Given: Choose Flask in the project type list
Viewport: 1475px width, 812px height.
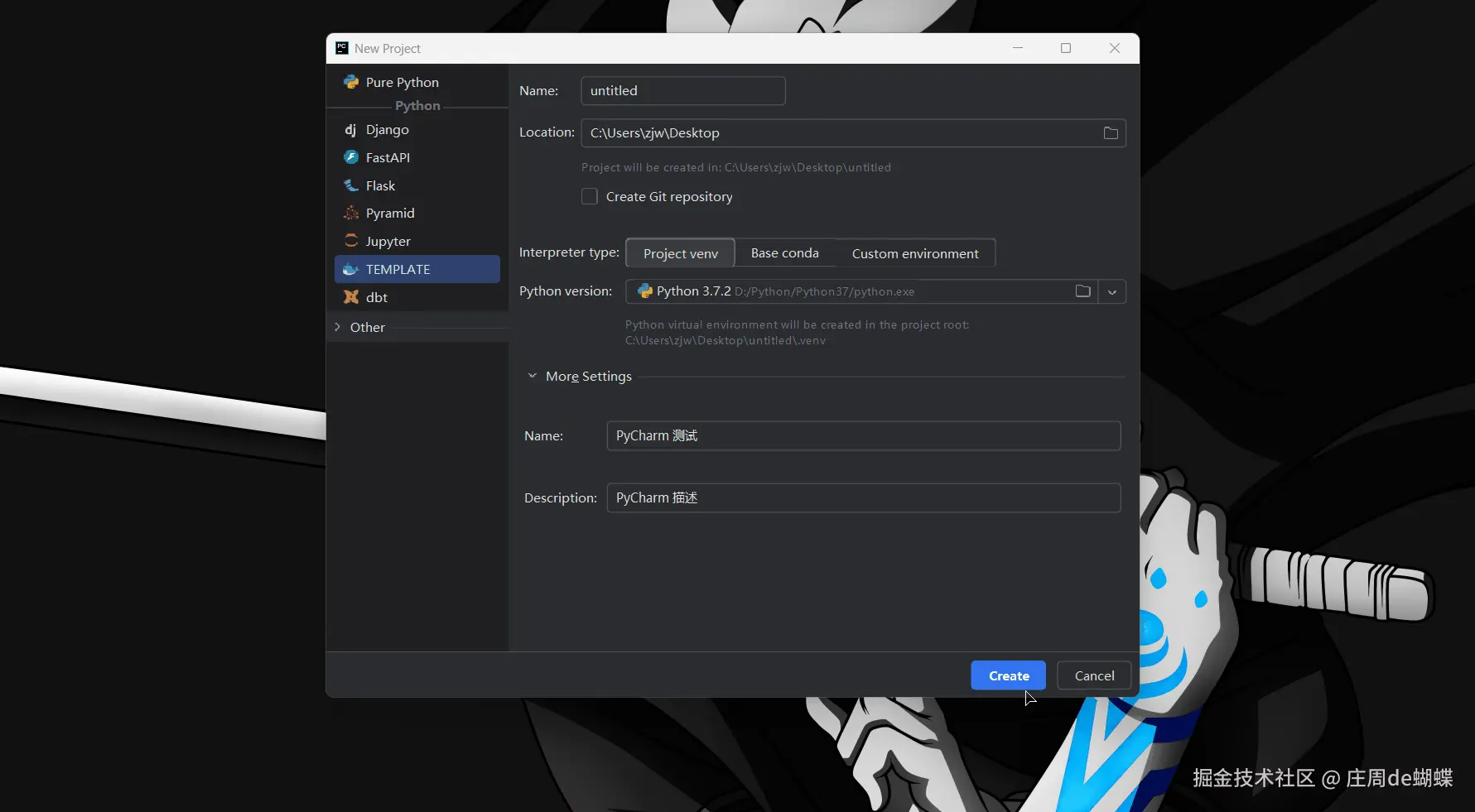Looking at the screenshot, I should tap(417, 185).
